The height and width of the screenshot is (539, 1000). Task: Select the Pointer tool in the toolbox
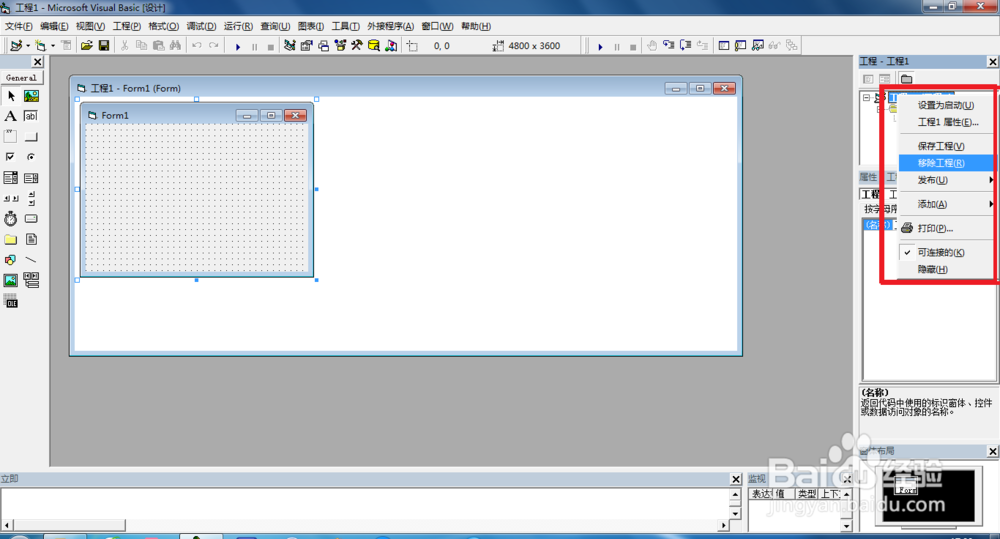tap(11, 96)
